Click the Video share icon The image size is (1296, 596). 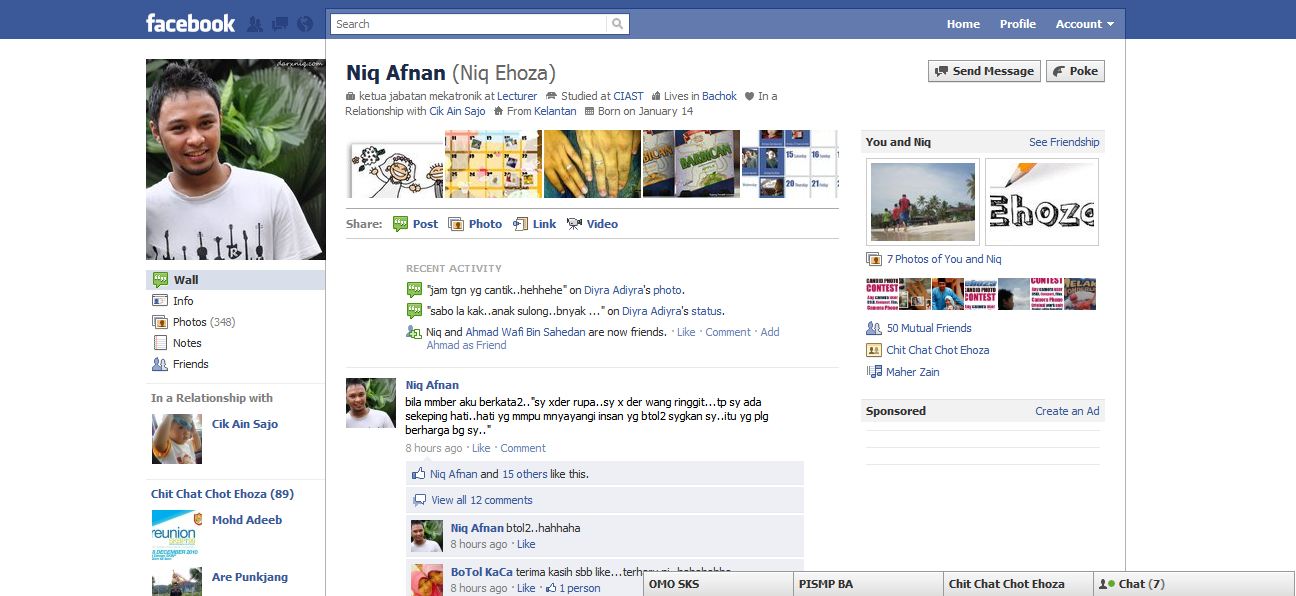tap(574, 224)
